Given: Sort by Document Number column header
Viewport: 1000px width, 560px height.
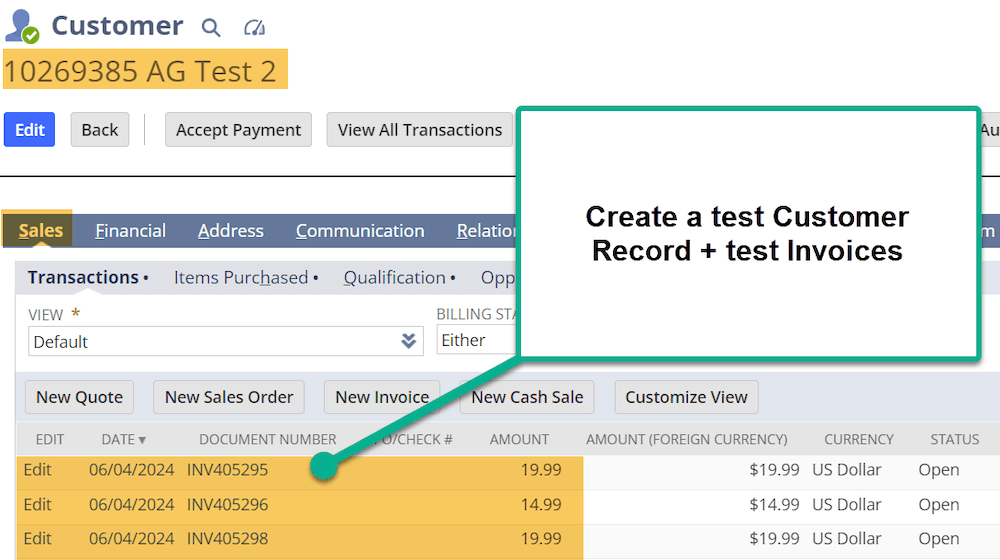Looking at the screenshot, I should pyautogui.click(x=267, y=439).
